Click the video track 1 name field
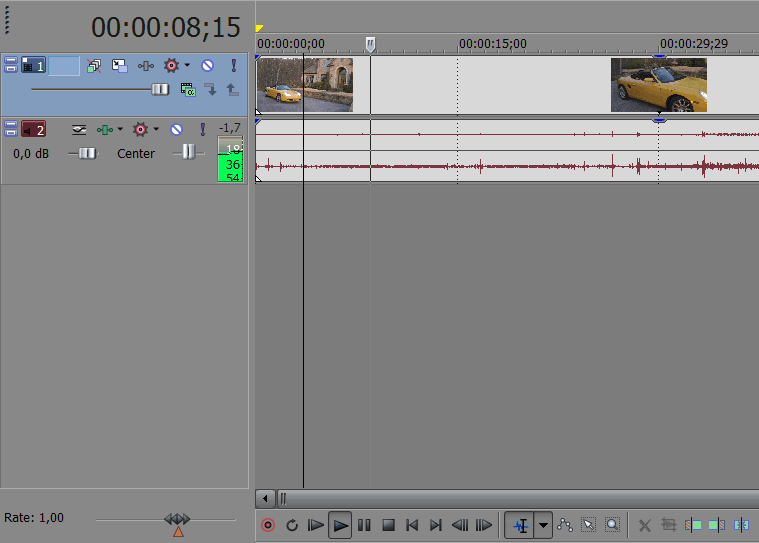 point(64,66)
